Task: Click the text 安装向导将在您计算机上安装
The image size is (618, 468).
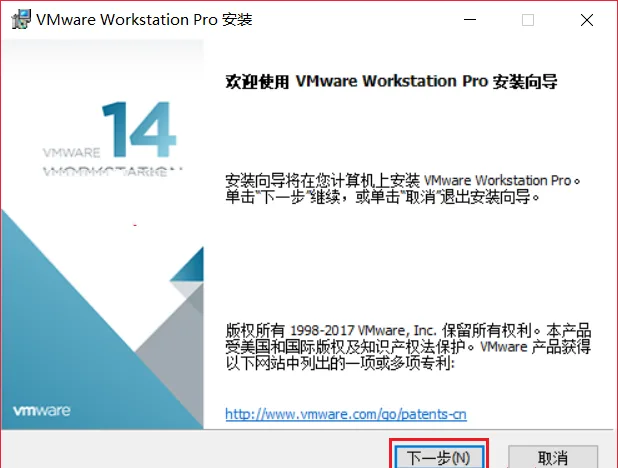Action: click(322, 181)
